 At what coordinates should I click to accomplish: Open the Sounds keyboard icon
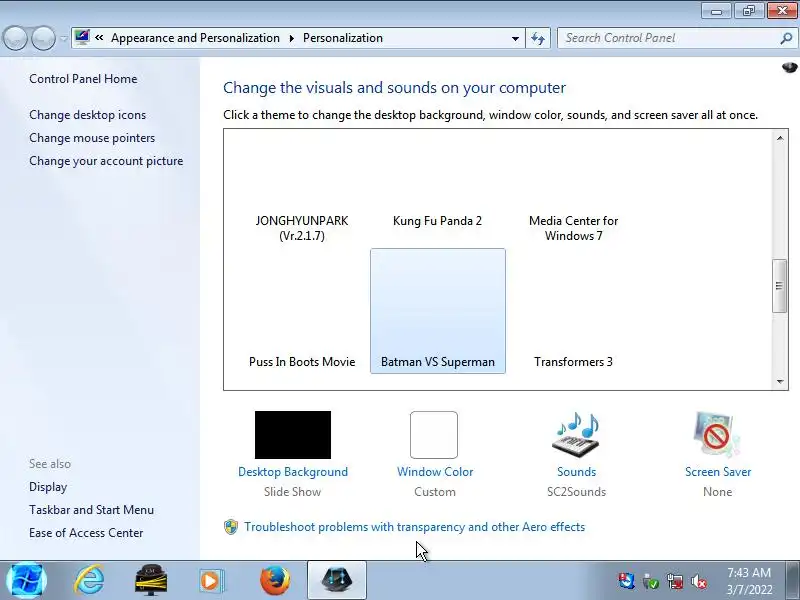coord(576,435)
